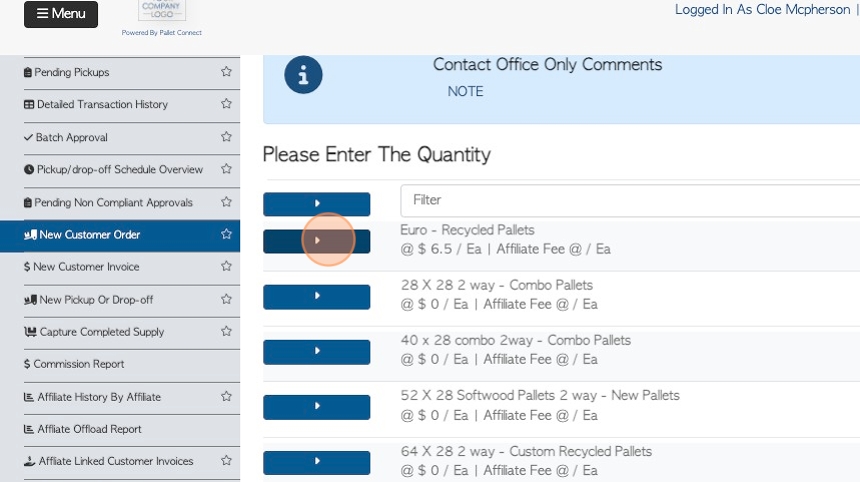This screenshot has width=860, height=482.
Task: Open the Commission Report menu item
Action: point(79,364)
